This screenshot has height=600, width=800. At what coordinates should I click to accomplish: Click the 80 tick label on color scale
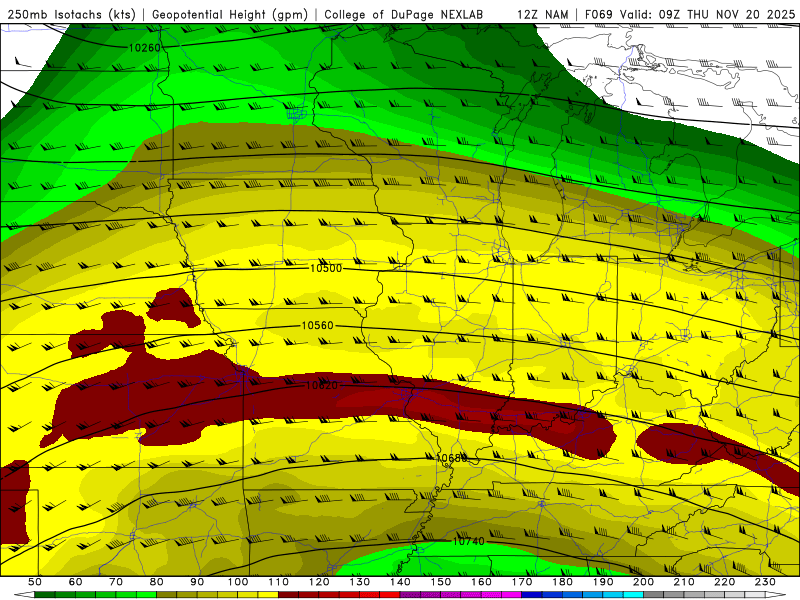(x=157, y=582)
